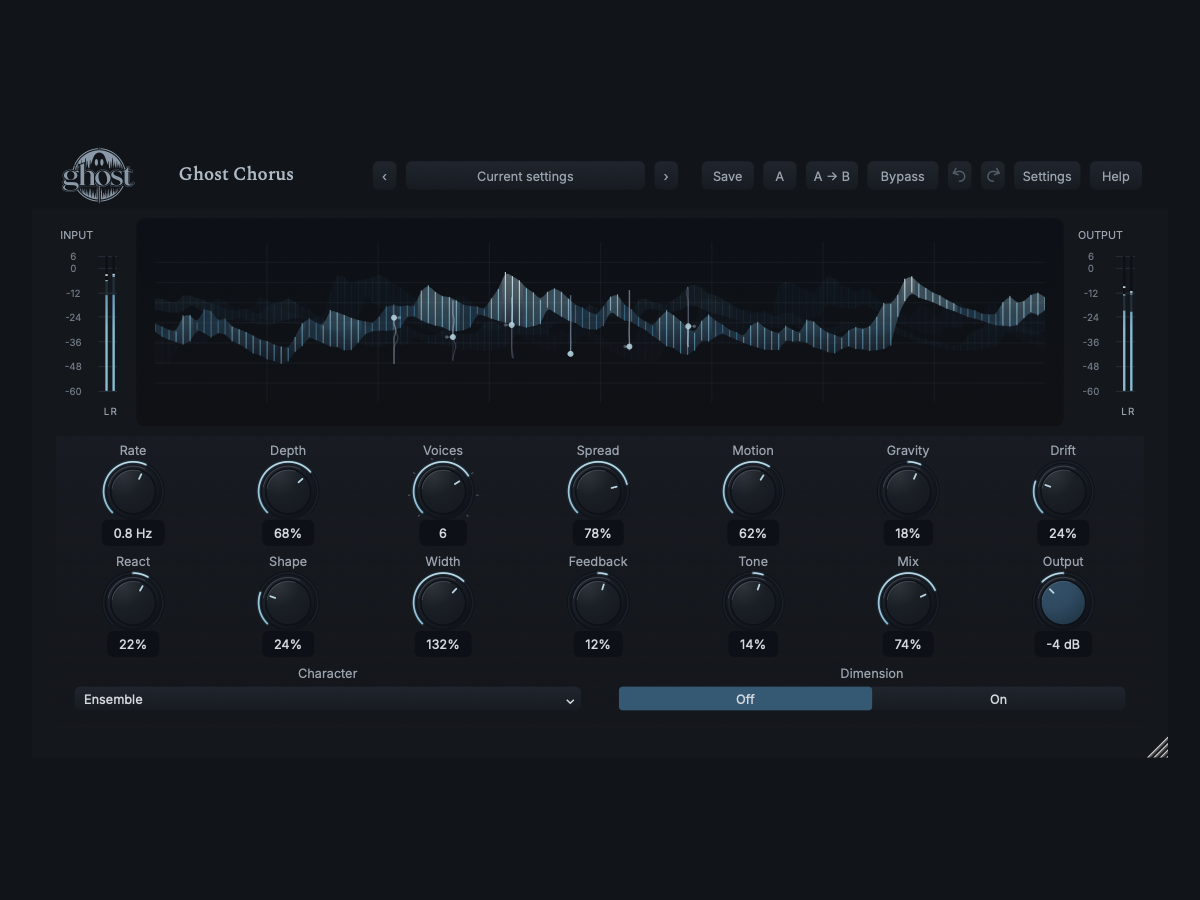Screen dimensions: 1200x900
Task: Click the output level meter
Action: tap(1128, 324)
